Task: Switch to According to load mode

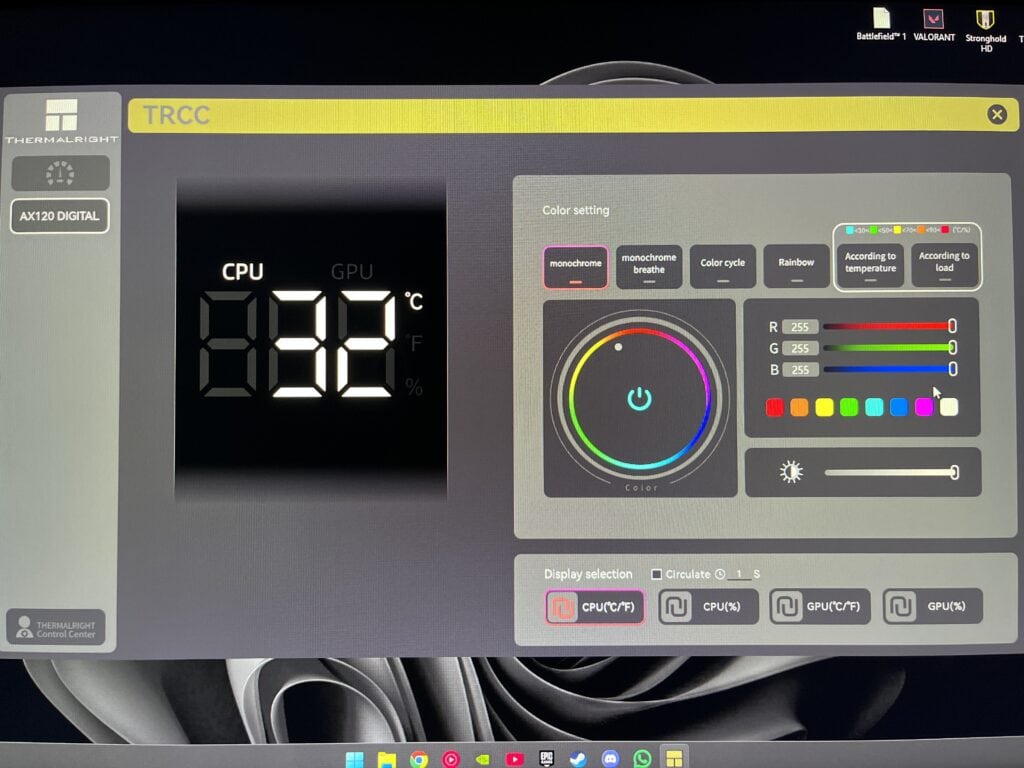Action: coord(944,262)
